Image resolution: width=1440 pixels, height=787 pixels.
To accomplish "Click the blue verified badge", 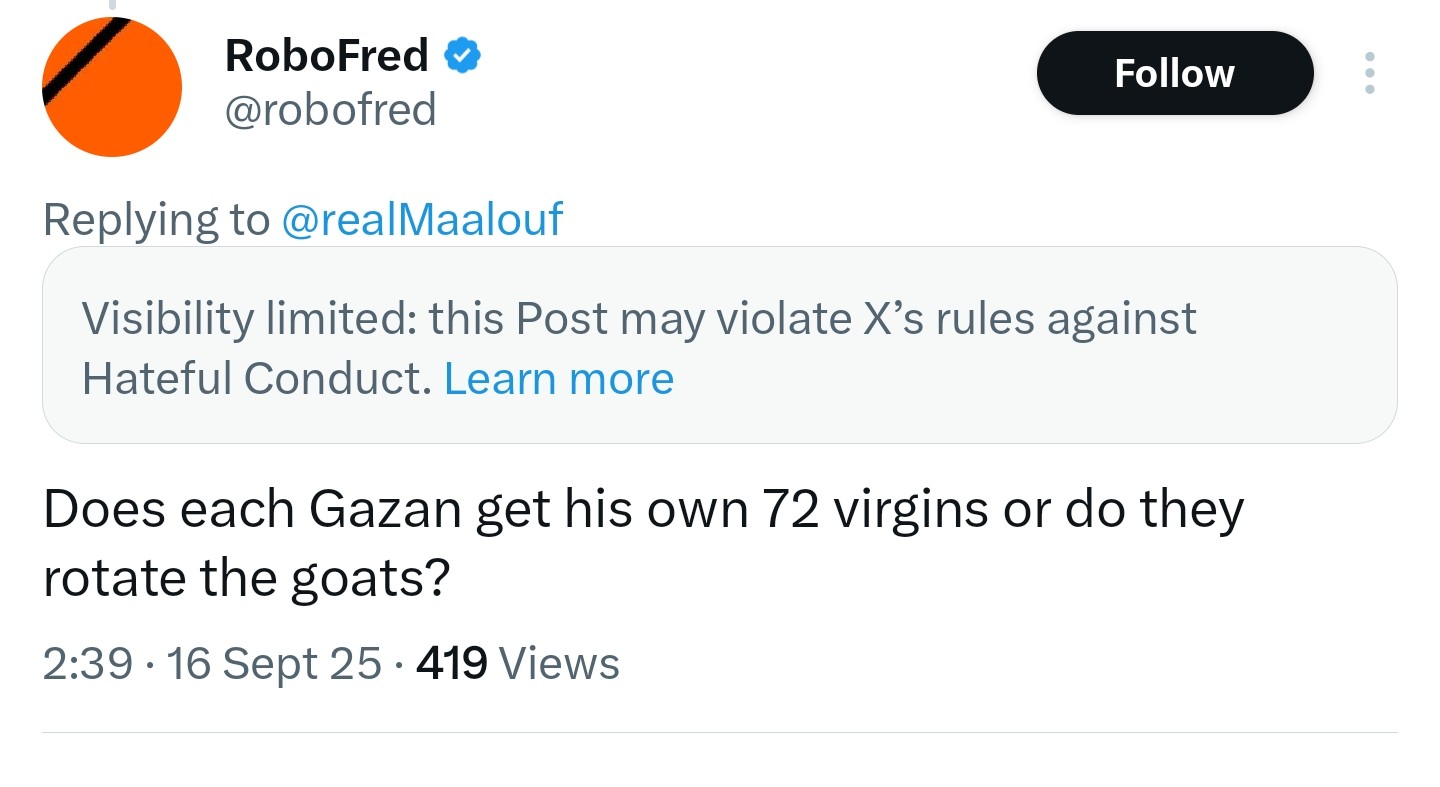I will click(461, 56).
